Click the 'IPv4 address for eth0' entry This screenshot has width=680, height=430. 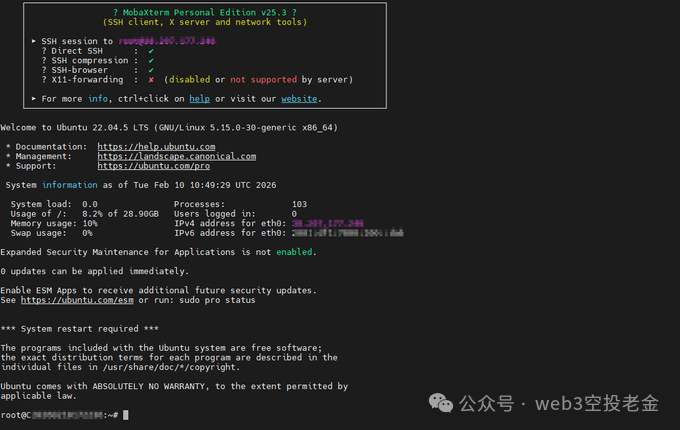[269, 224]
